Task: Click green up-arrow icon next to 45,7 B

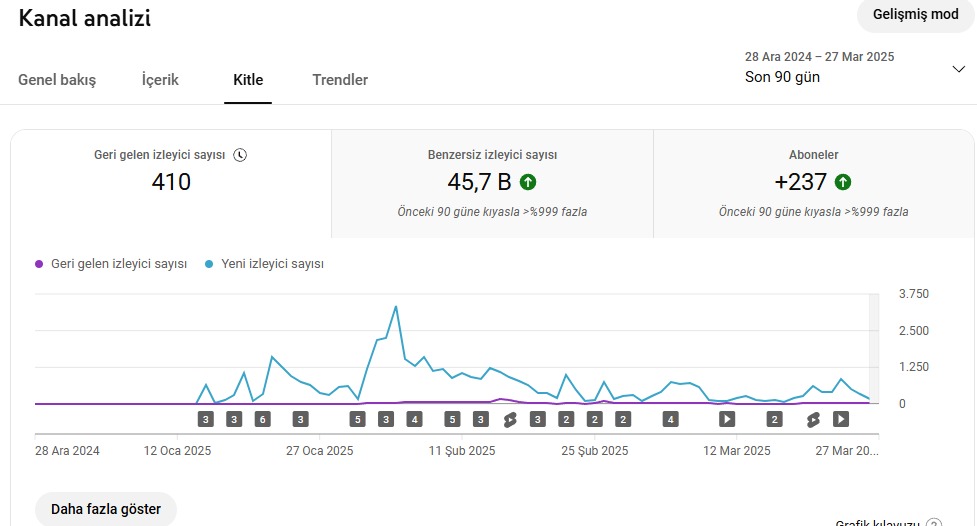Action: [528, 182]
